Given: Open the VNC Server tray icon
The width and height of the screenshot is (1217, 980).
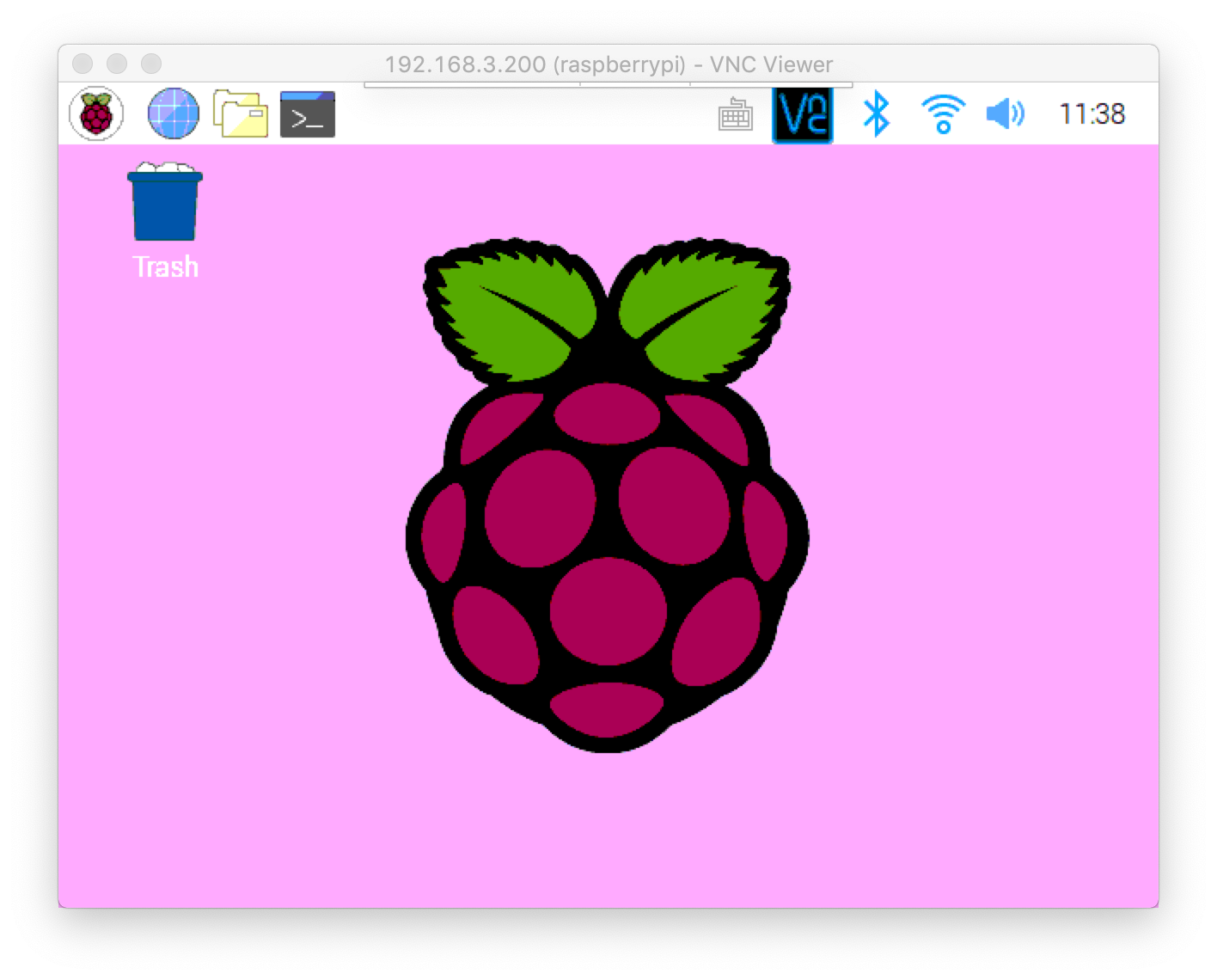Looking at the screenshot, I should [x=803, y=114].
